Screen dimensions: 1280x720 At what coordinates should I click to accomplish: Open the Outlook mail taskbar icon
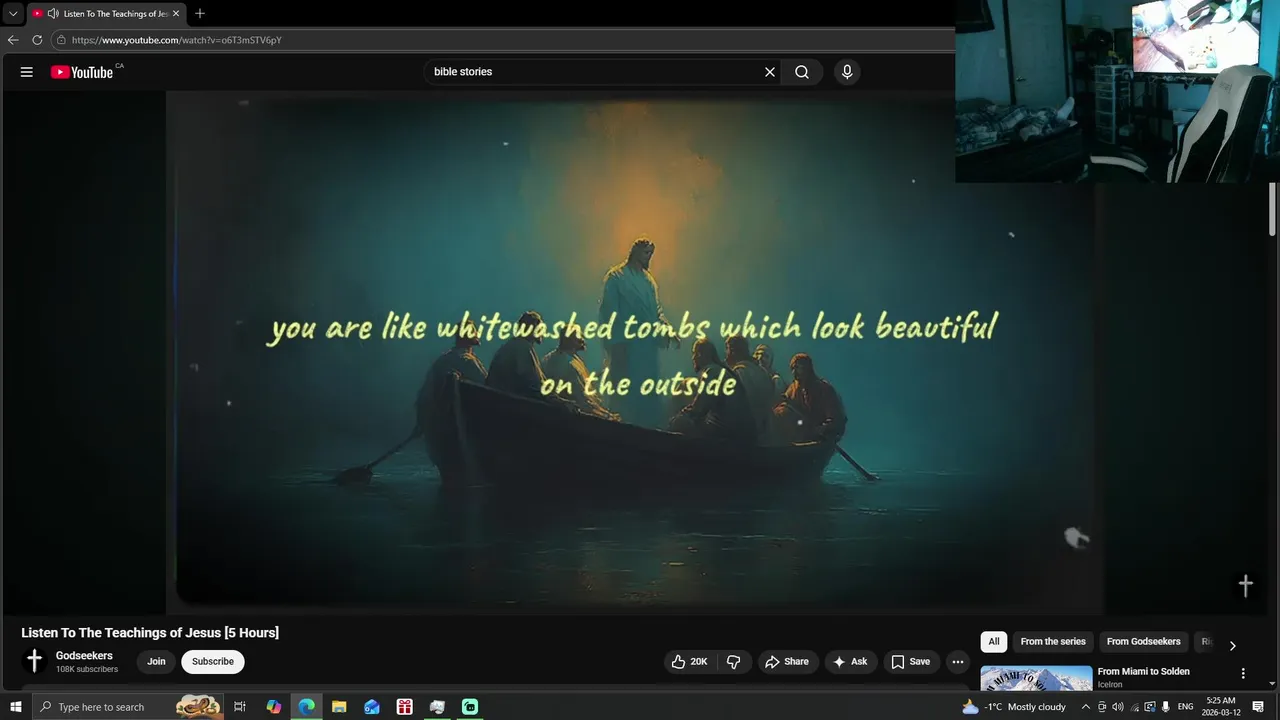pos(372,707)
